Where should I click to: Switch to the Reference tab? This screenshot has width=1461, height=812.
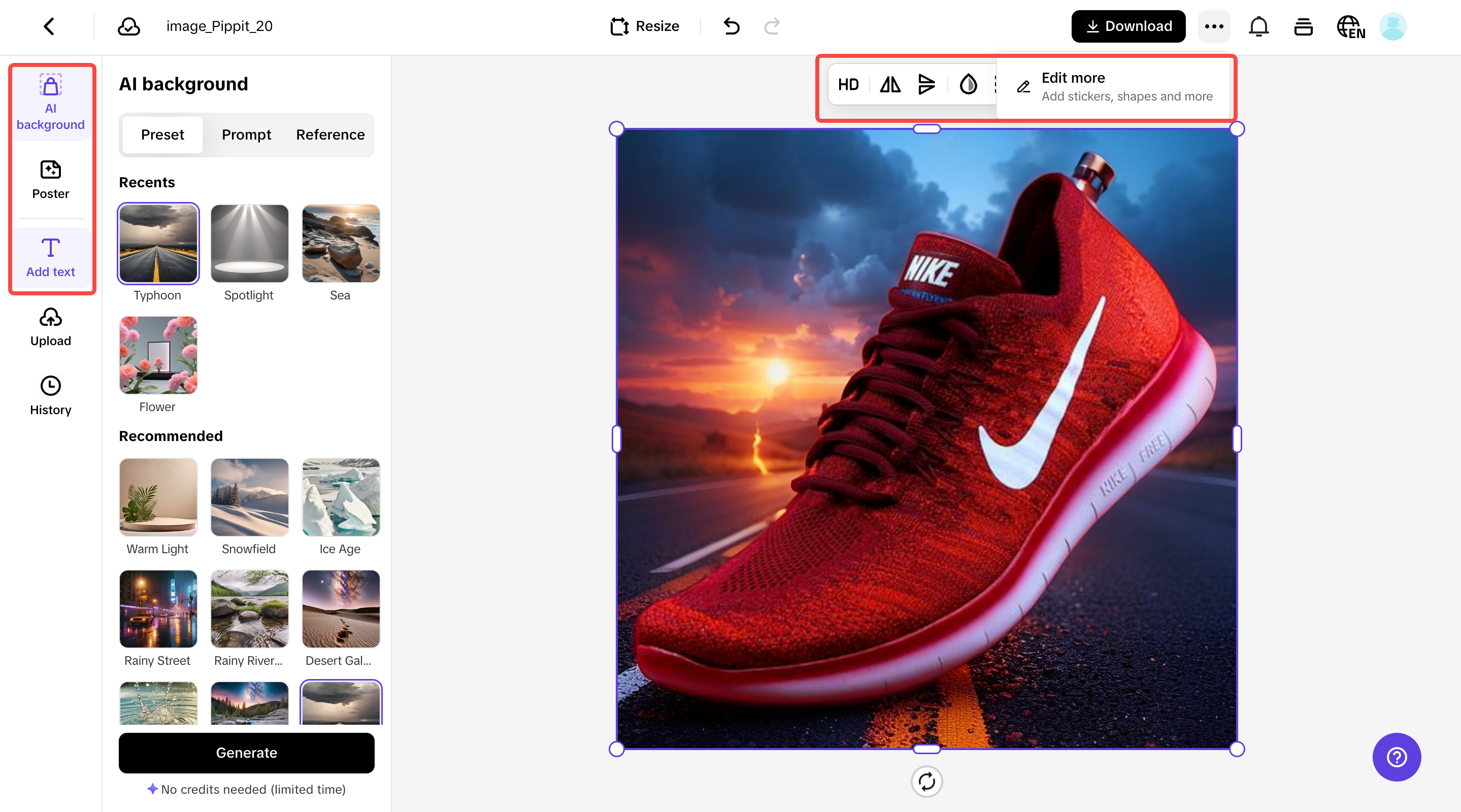329,135
